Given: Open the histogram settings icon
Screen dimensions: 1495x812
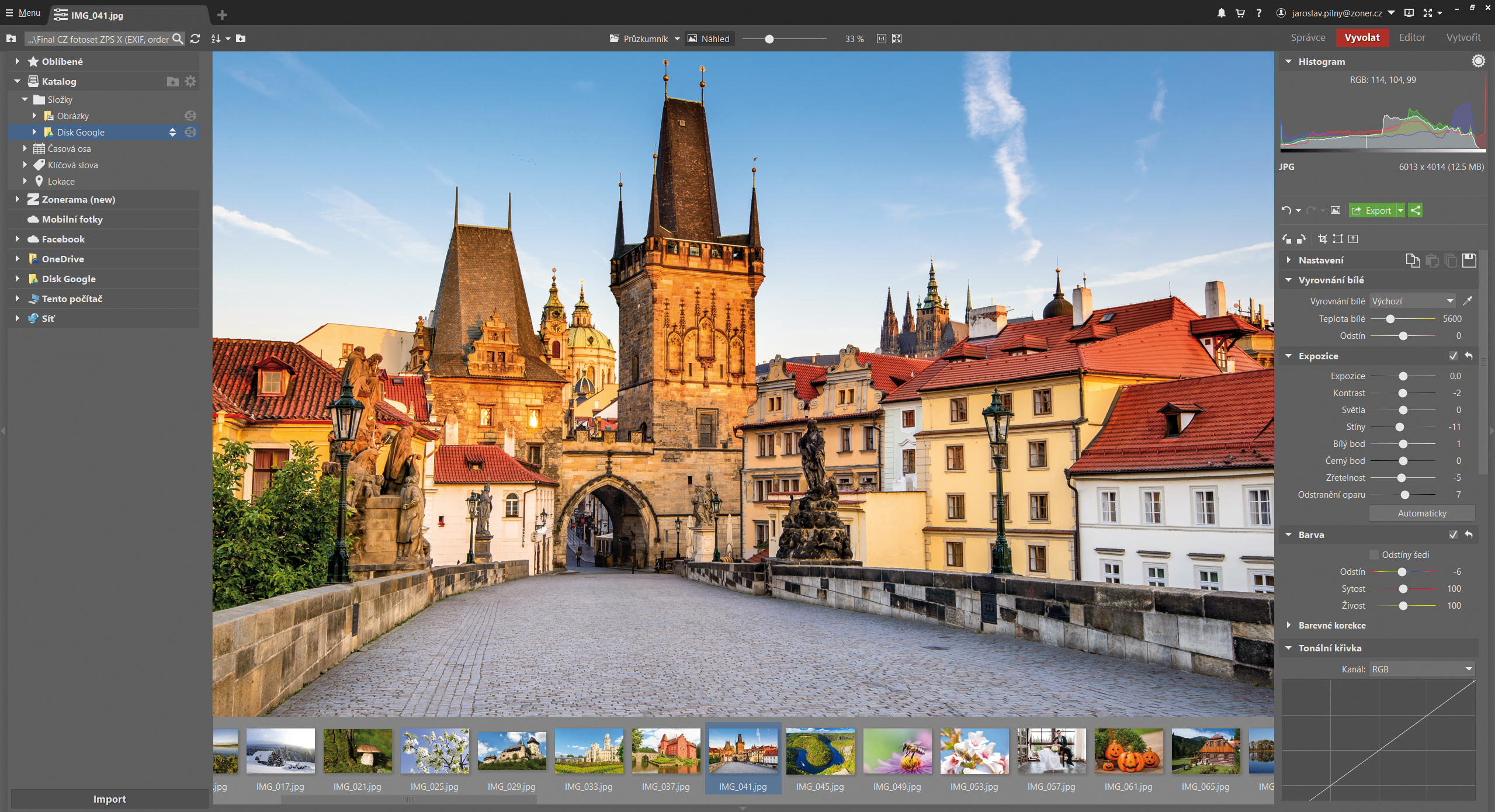Looking at the screenshot, I should tap(1478, 61).
